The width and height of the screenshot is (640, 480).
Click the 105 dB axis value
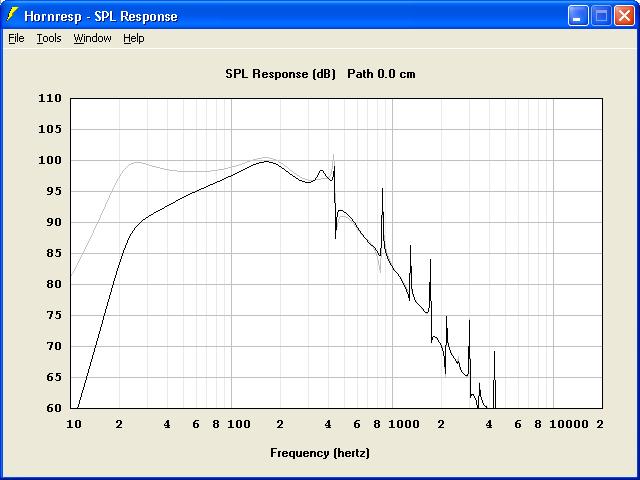[x=50, y=129]
